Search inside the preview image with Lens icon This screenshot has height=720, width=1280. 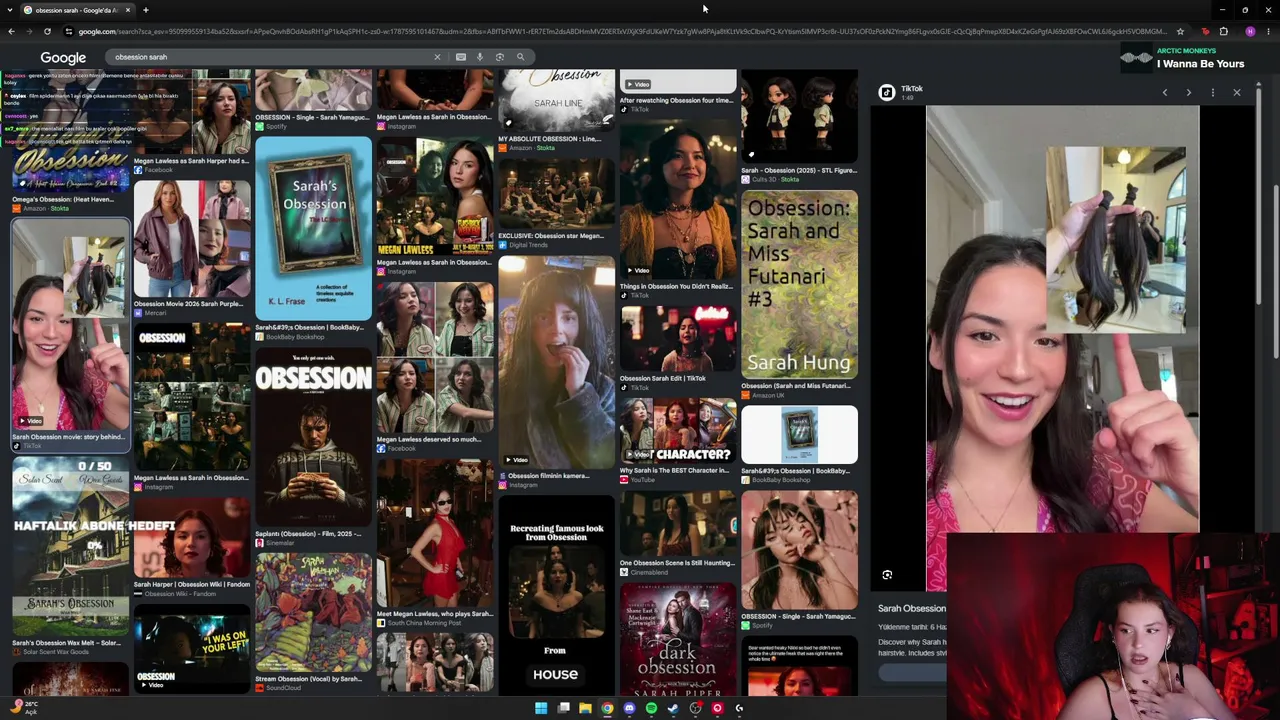point(887,575)
